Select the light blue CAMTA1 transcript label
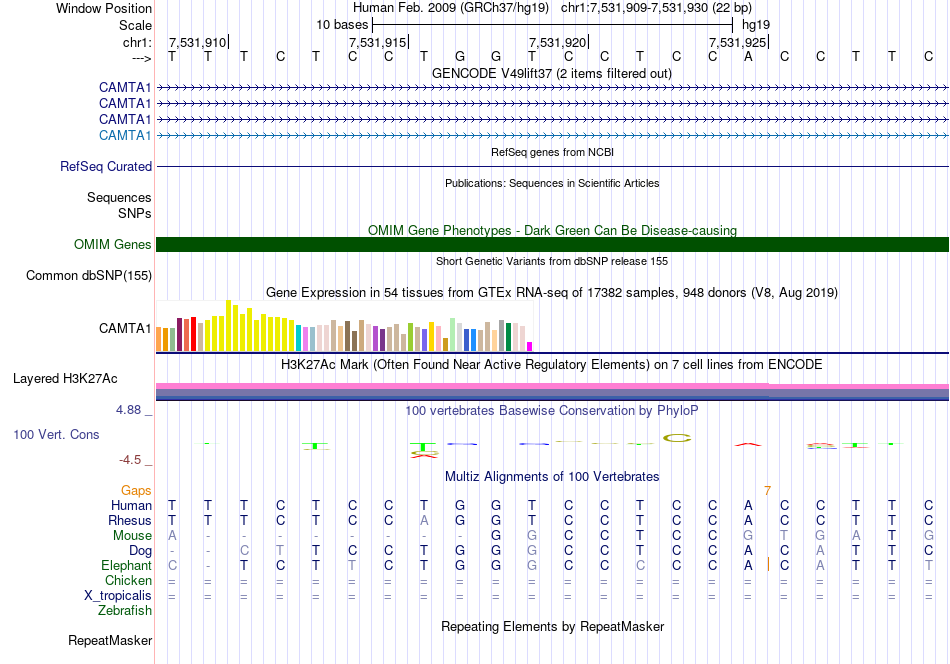 (x=125, y=135)
